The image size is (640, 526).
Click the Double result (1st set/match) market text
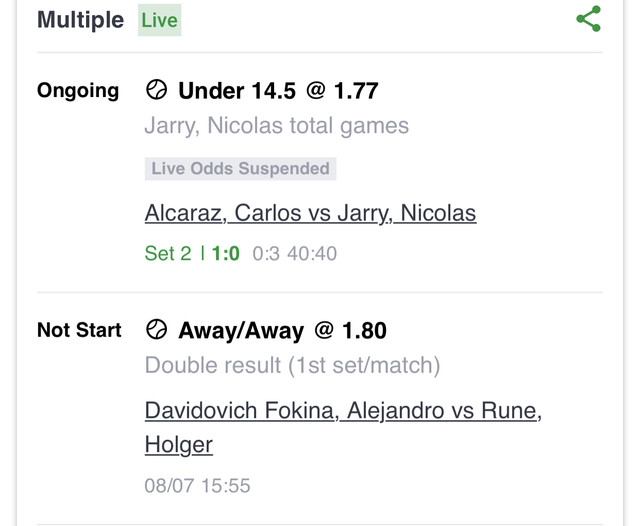point(292,365)
